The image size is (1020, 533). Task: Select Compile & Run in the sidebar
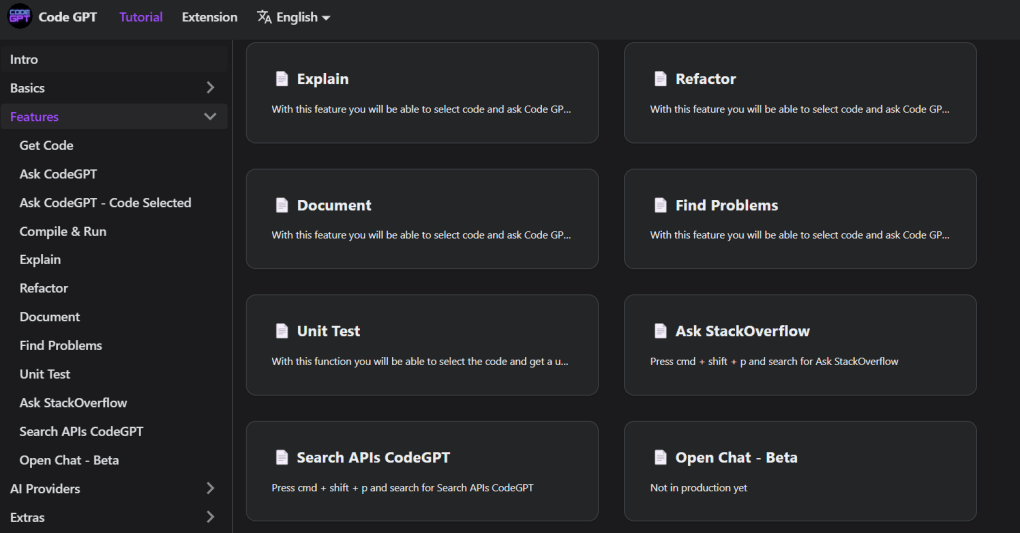tap(63, 231)
